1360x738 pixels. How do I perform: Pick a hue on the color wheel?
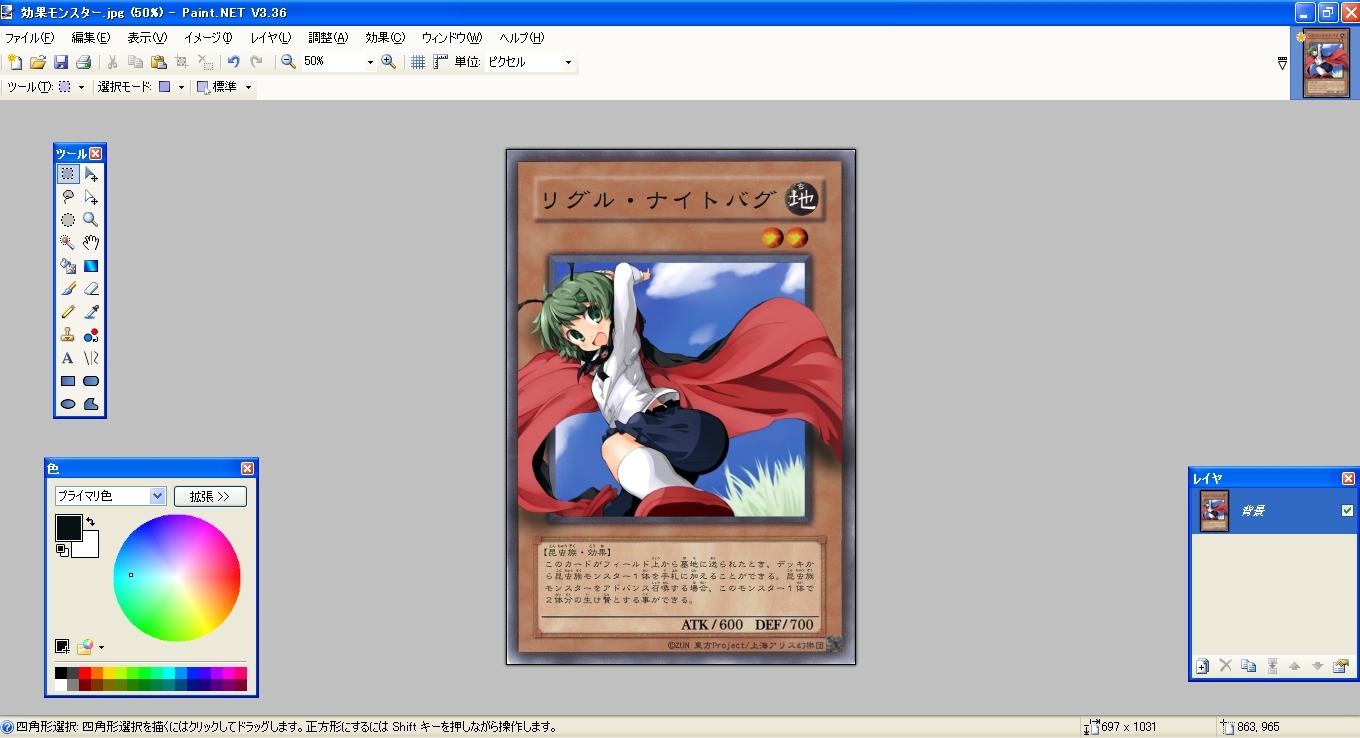tap(177, 578)
